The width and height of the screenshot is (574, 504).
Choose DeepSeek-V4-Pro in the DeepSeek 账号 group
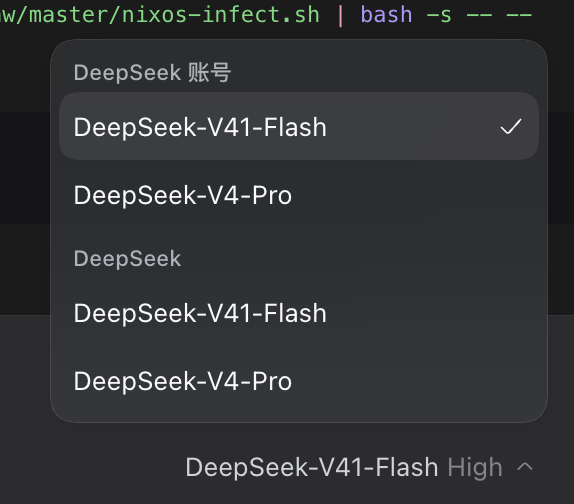pos(299,195)
